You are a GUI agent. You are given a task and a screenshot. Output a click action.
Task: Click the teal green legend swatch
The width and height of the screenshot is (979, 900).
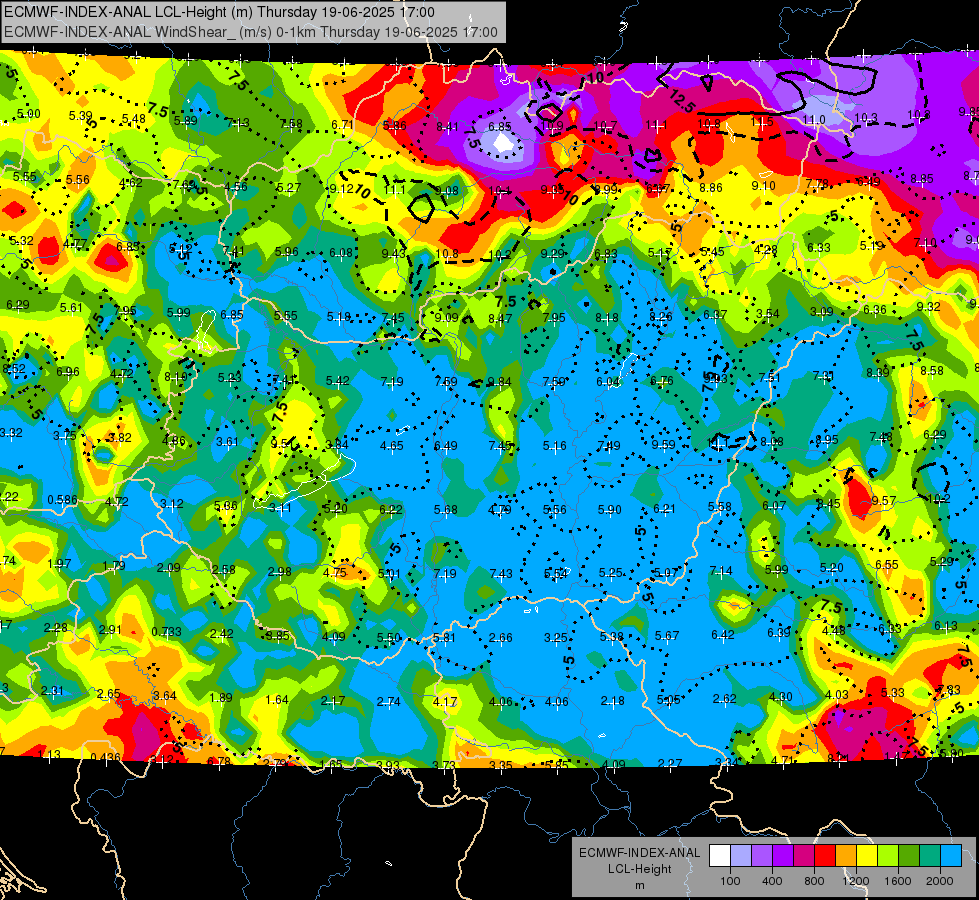click(x=930, y=856)
